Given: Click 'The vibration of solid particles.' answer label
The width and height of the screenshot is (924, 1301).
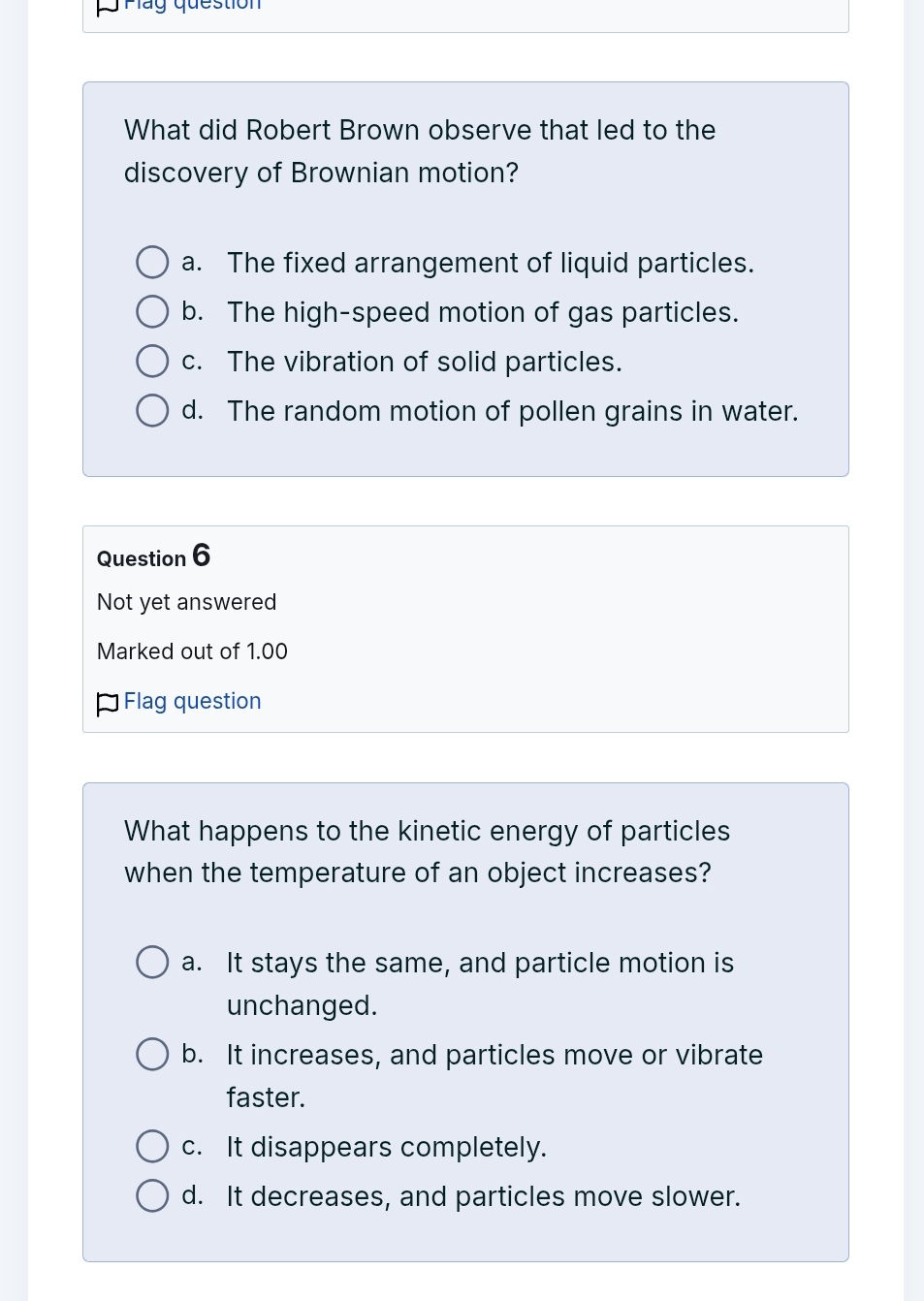Looking at the screenshot, I should [424, 362].
